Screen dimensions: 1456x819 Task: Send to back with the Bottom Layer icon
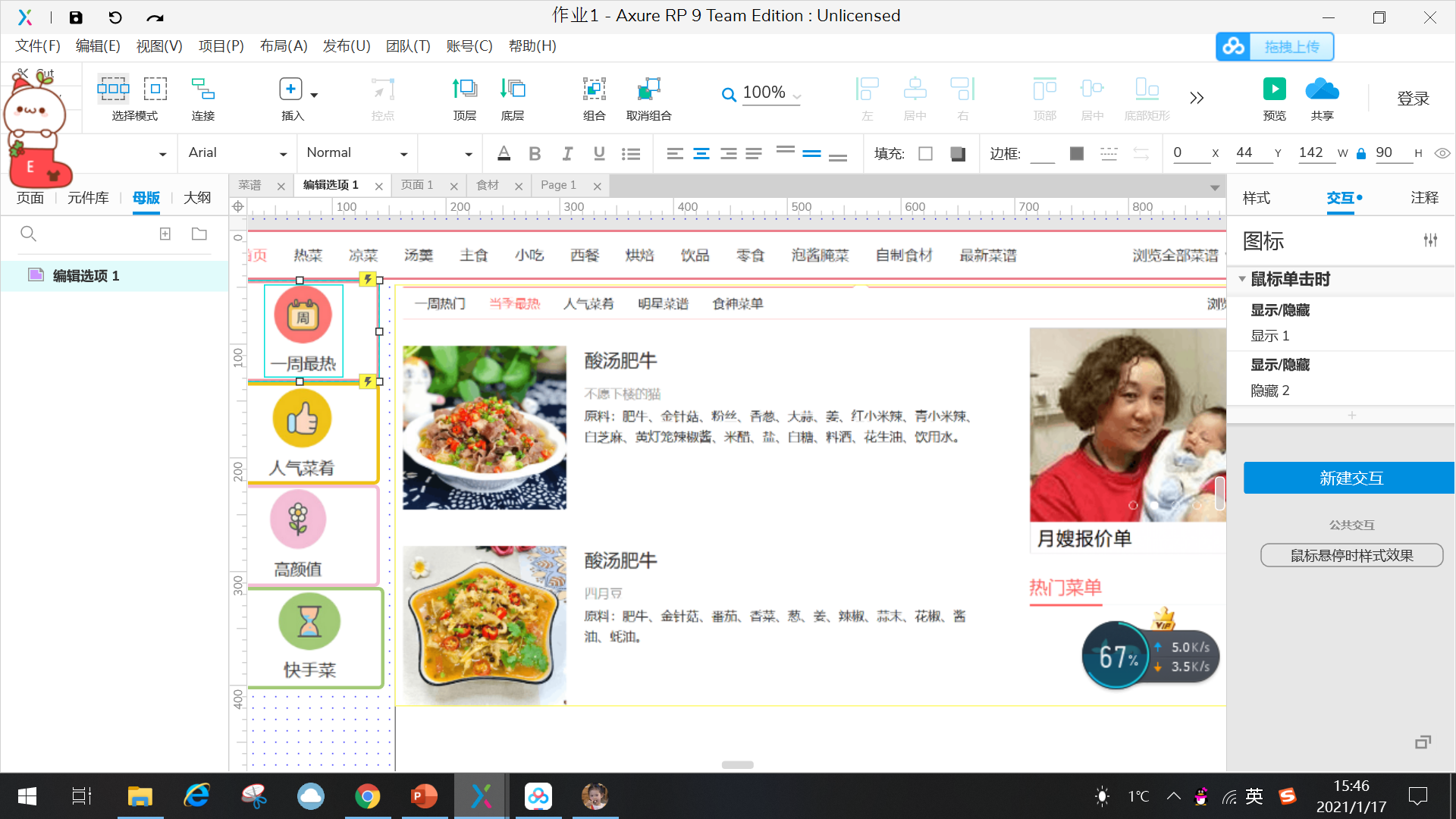click(x=513, y=89)
